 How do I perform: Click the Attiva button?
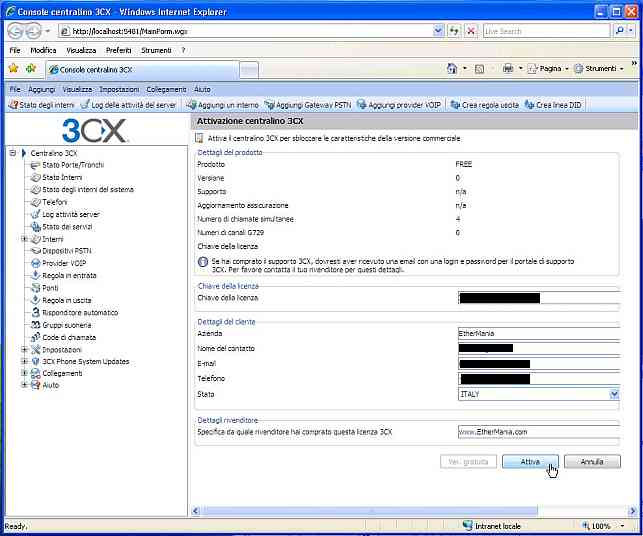click(530, 462)
